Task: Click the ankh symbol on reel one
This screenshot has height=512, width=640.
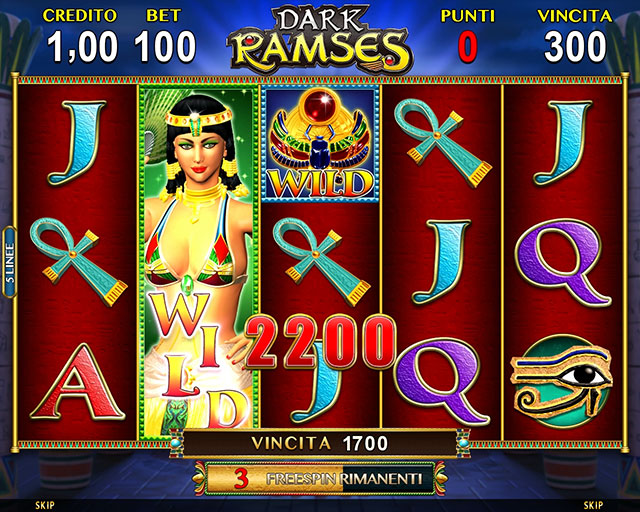Action: (78, 261)
